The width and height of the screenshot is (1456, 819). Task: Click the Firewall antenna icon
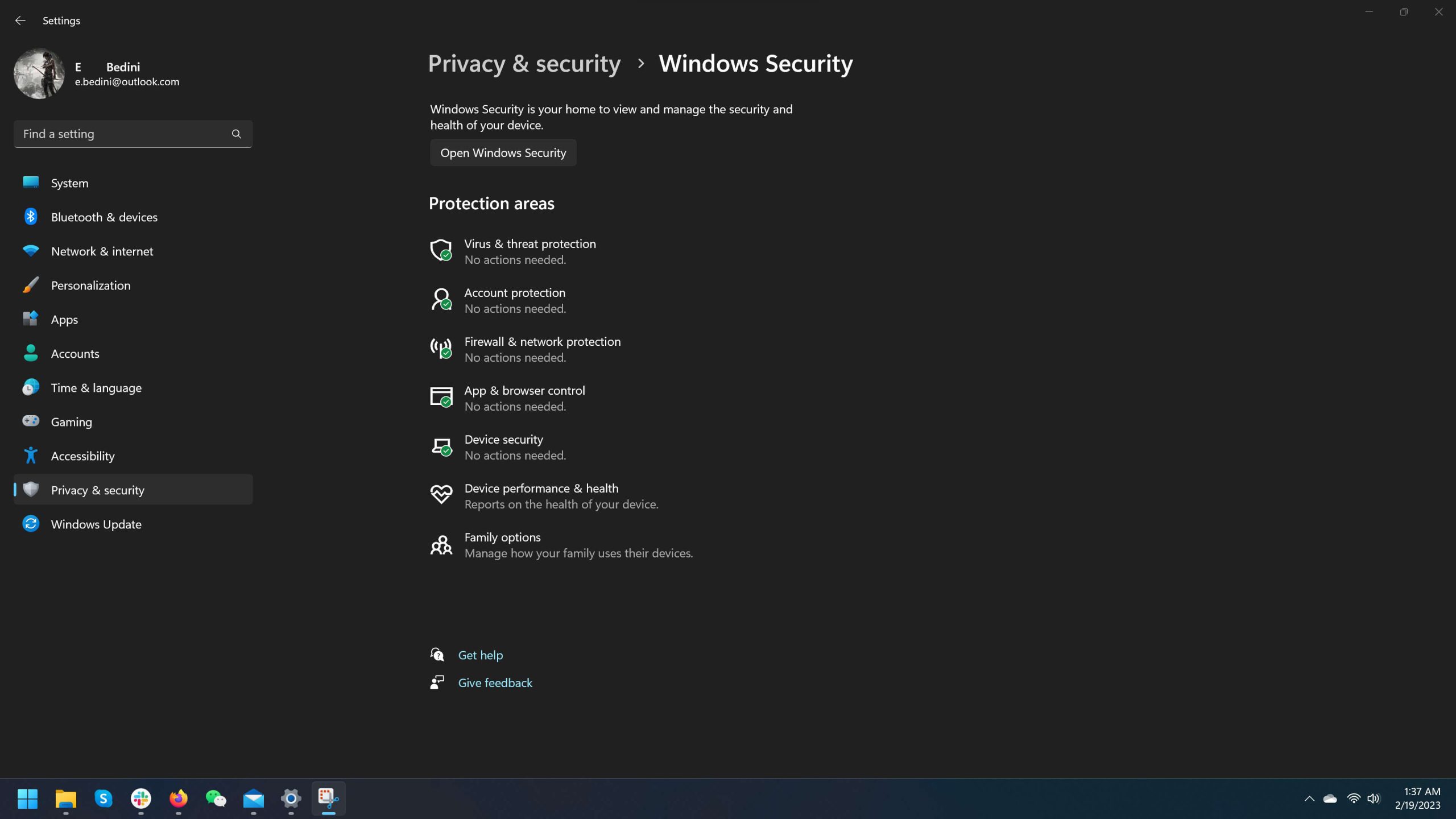441,348
